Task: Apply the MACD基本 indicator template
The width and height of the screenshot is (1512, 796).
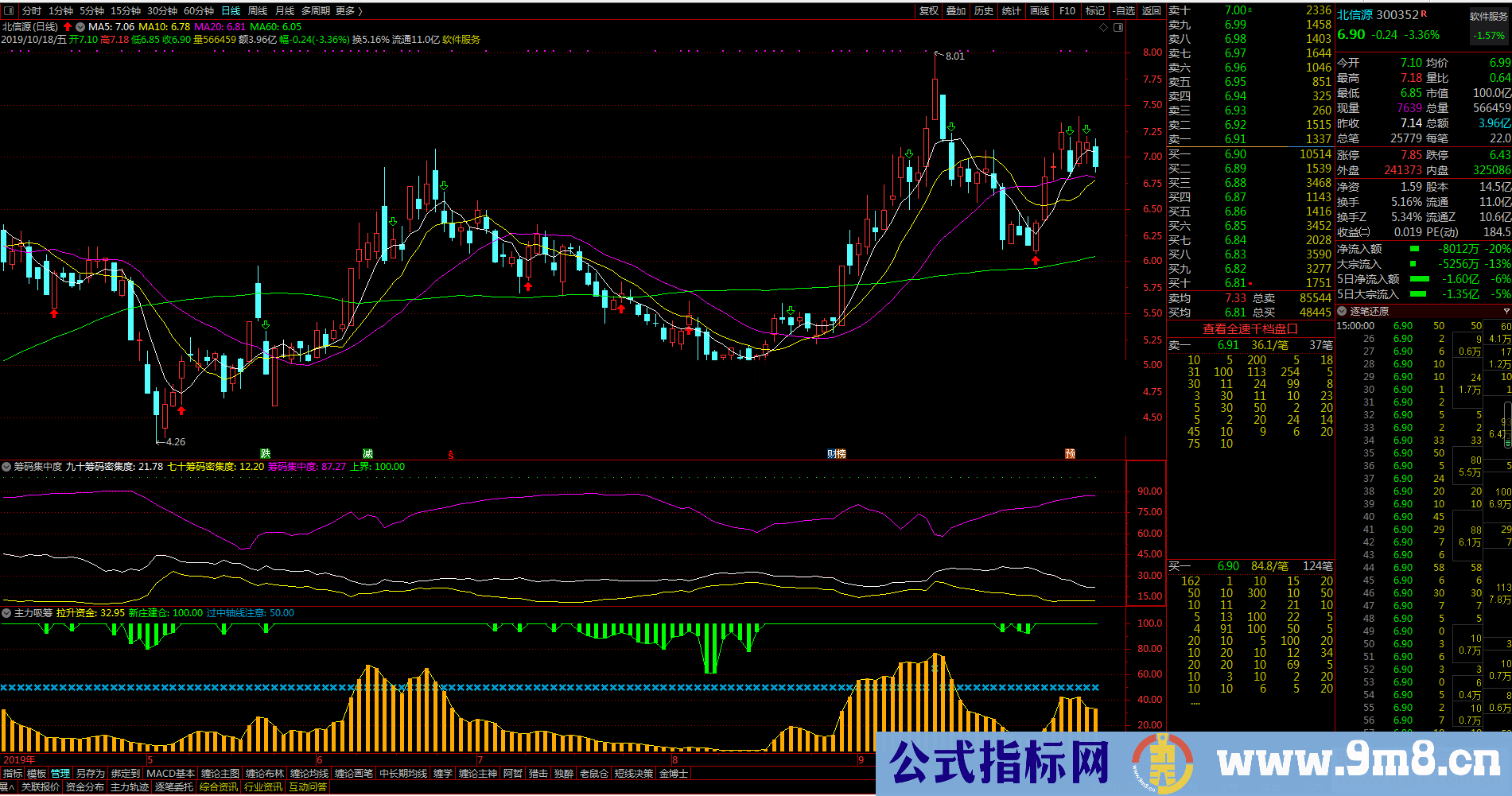Action: 170,773
